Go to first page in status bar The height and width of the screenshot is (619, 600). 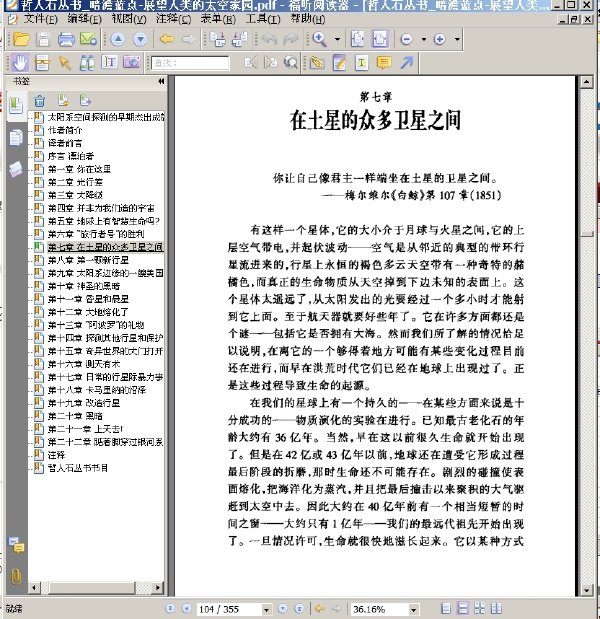170,608
